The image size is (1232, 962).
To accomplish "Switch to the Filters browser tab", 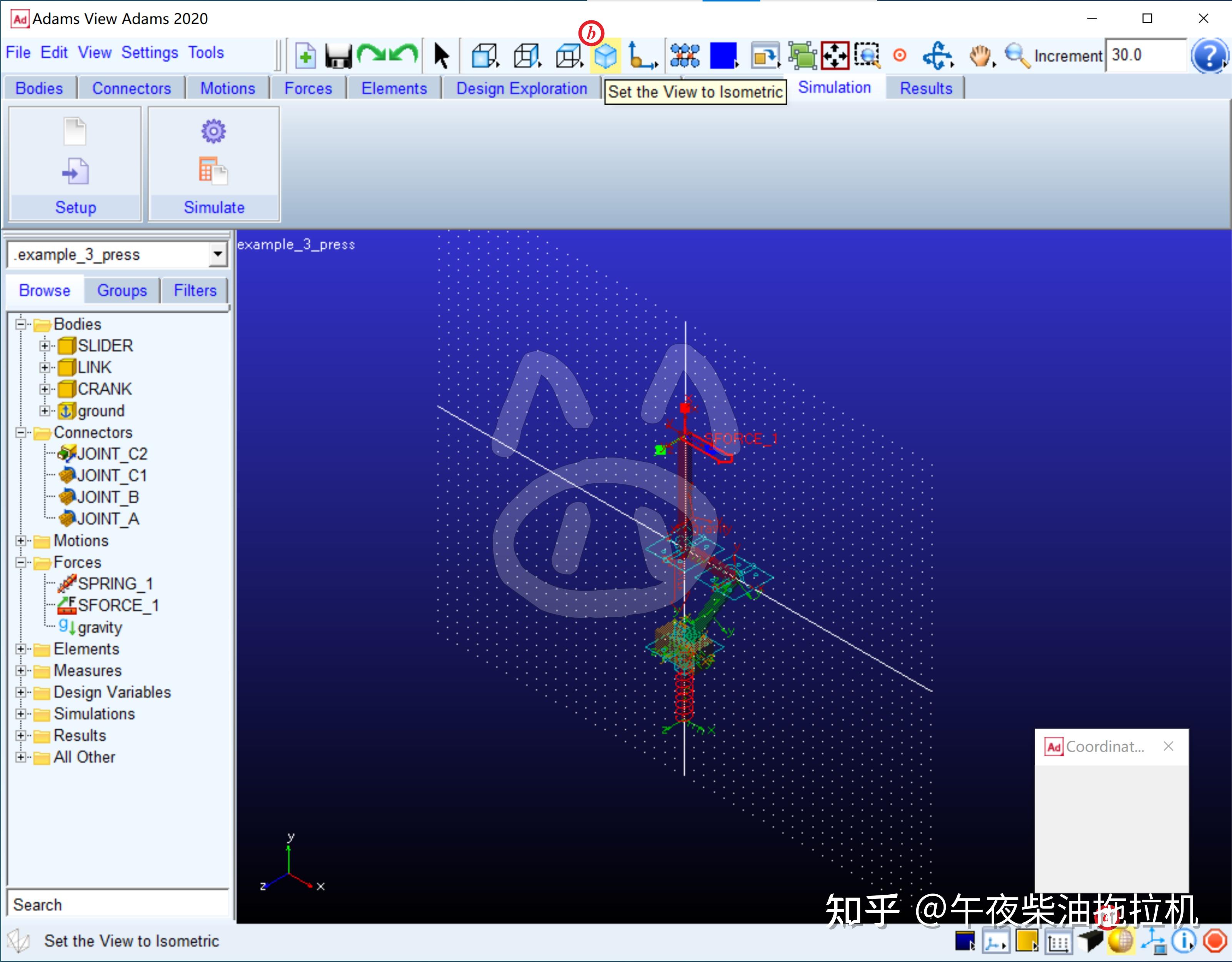I will [195, 291].
